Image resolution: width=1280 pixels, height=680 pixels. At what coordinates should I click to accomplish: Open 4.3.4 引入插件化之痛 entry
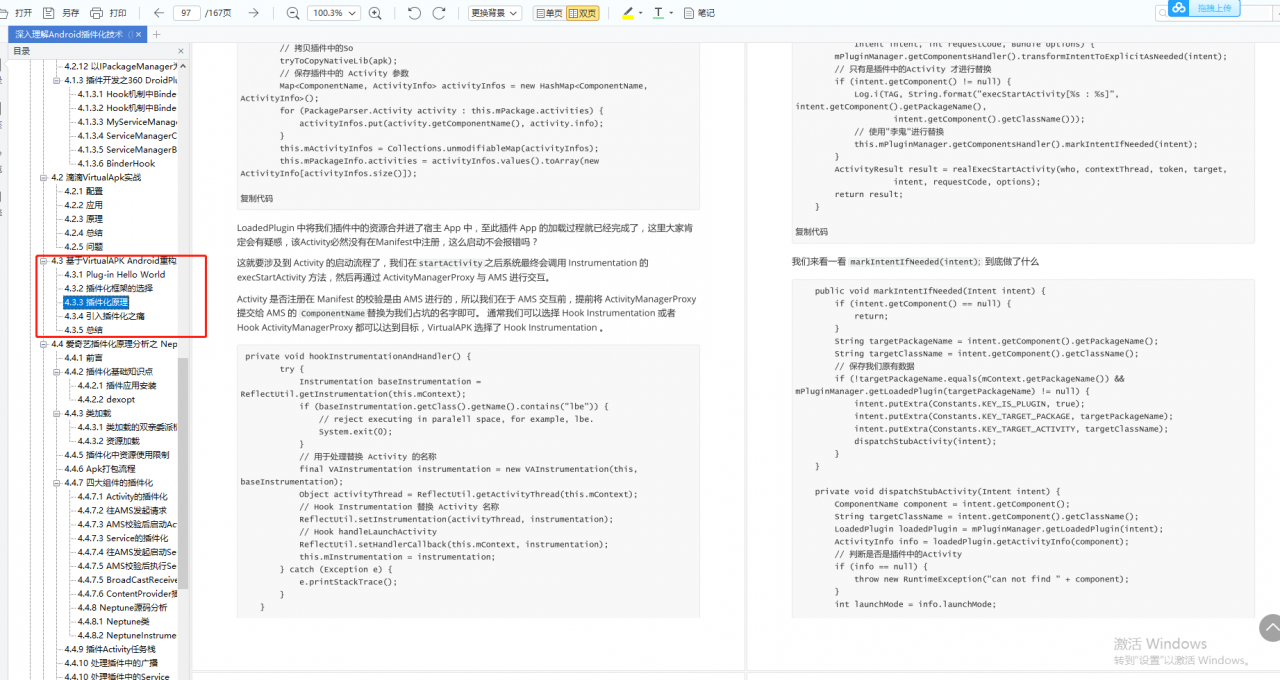[105, 316]
